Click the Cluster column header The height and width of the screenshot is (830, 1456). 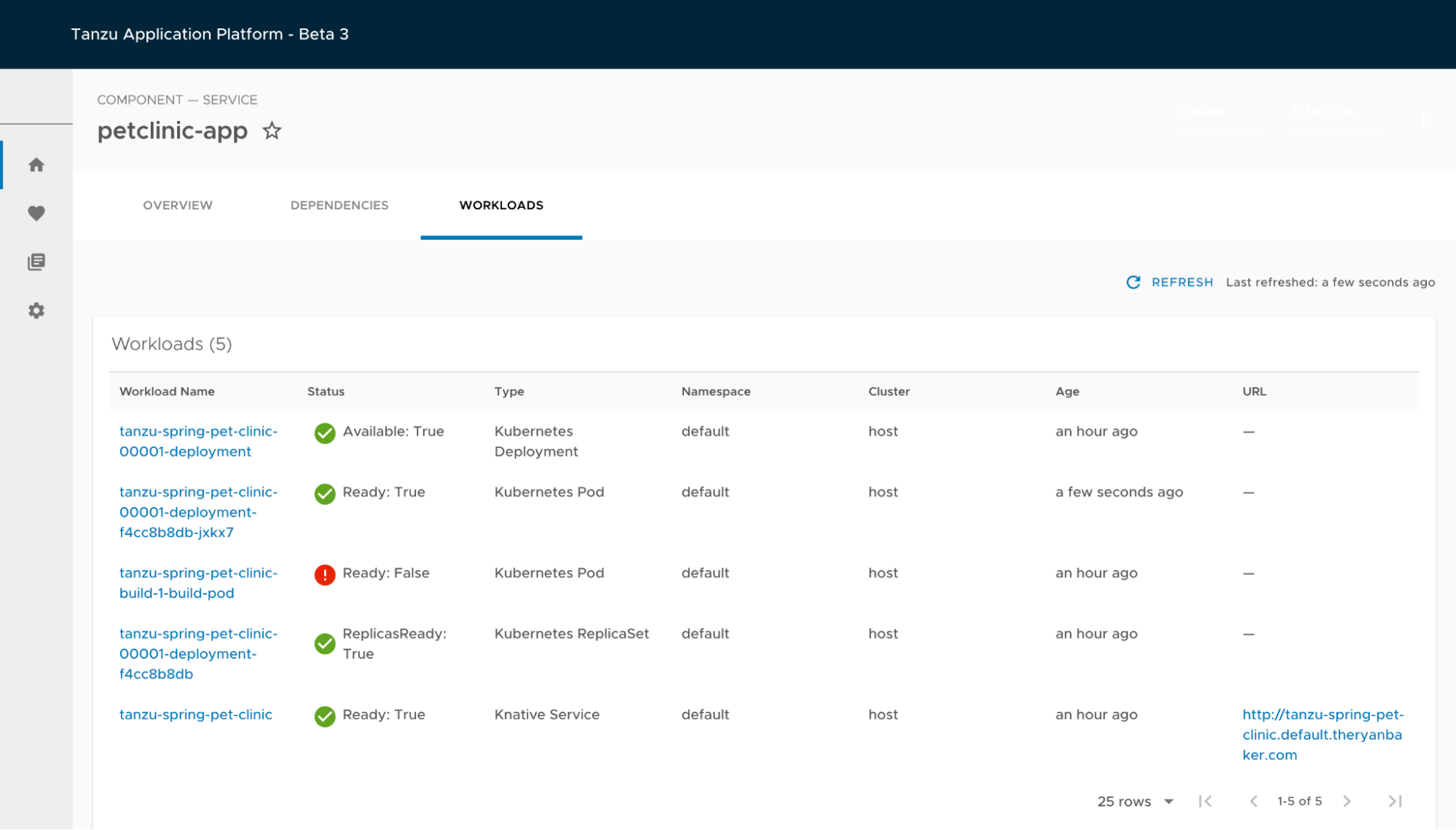889,392
